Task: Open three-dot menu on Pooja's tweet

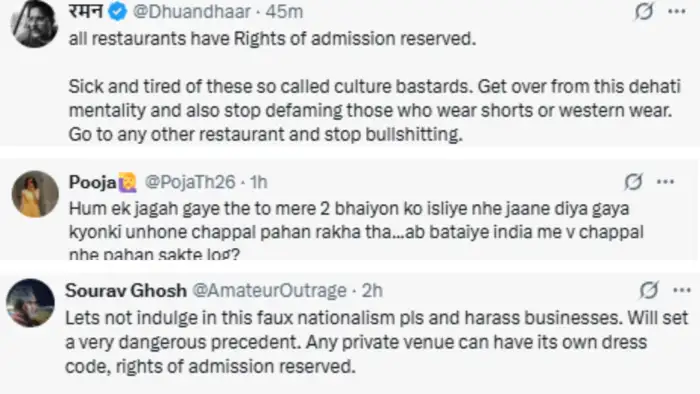Action: (x=665, y=182)
